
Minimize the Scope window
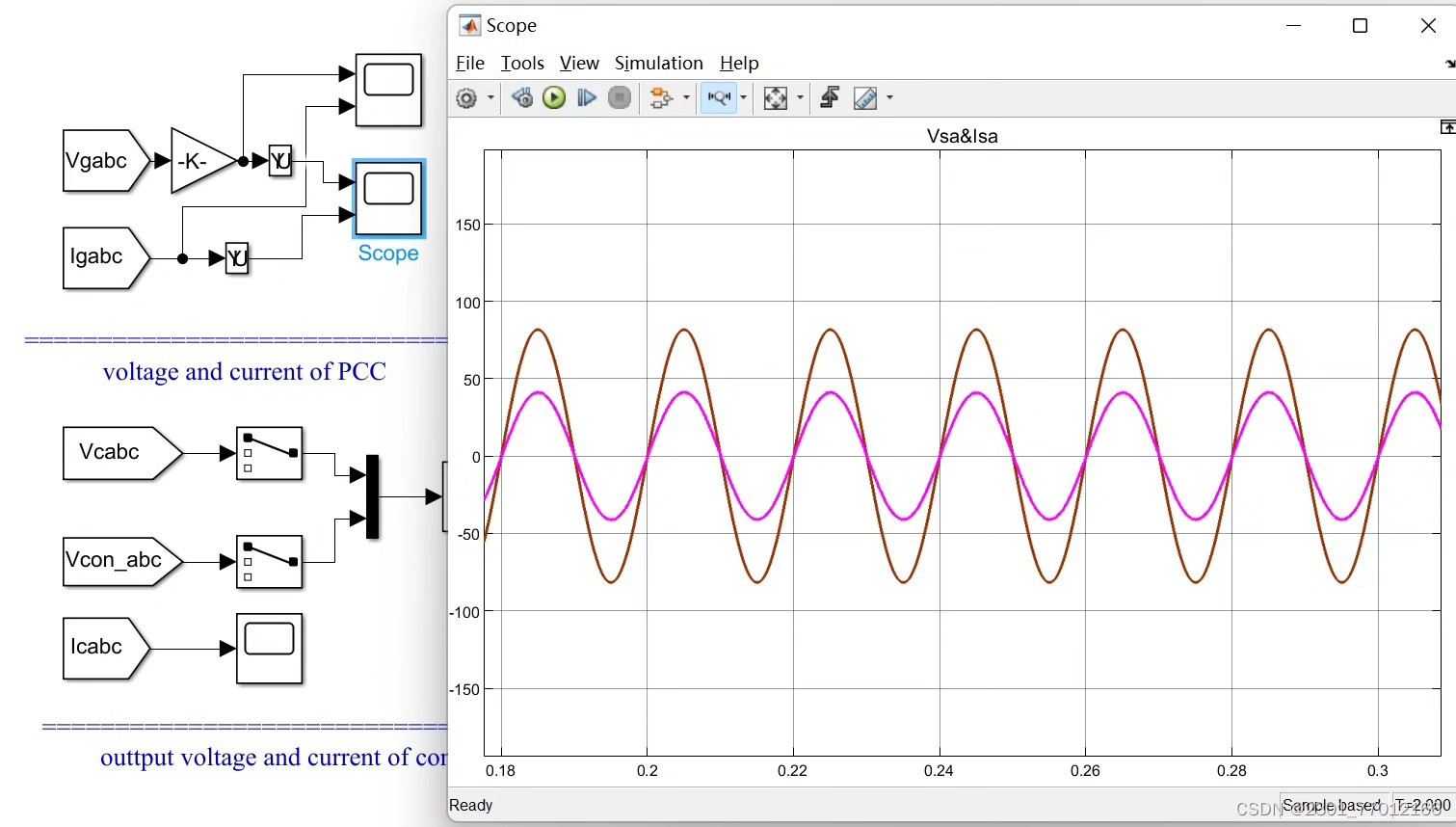point(1293,26)
